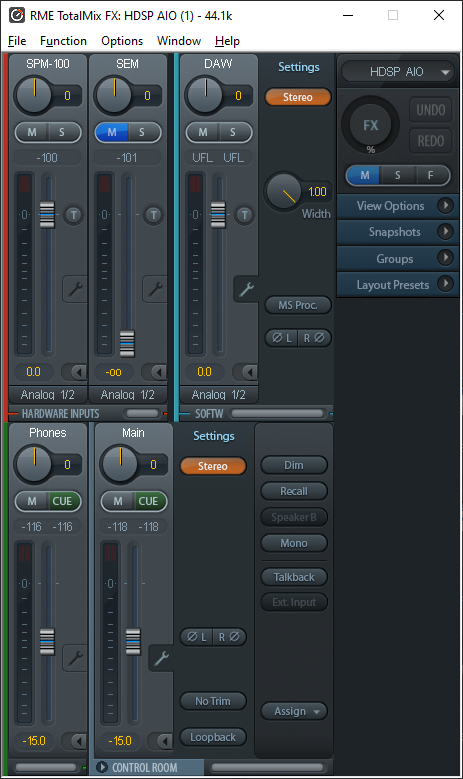The image size is (463, 779).
Task: Open routing arrow on SEM channel
Action: [x=154, y=372]
